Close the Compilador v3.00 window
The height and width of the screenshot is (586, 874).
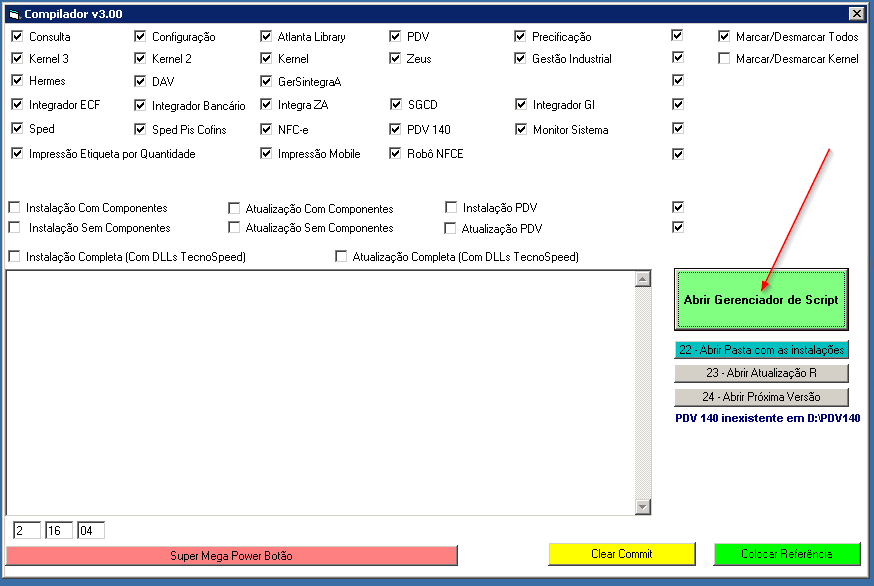pos(857,13)
